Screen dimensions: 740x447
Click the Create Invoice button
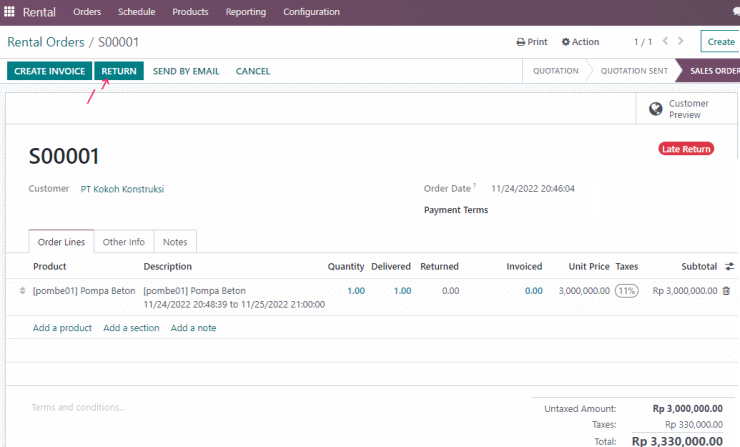[x=50, y=71]
